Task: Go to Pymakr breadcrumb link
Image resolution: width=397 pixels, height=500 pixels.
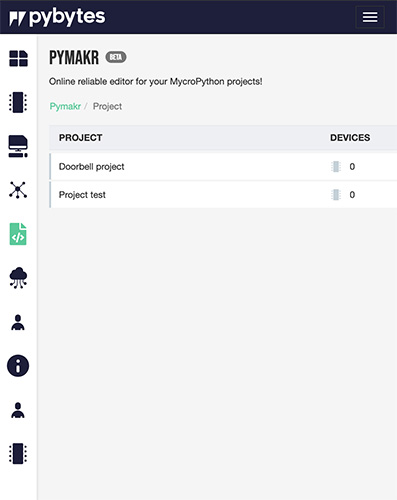Action: pyautogui.click(x=65, y=106)
